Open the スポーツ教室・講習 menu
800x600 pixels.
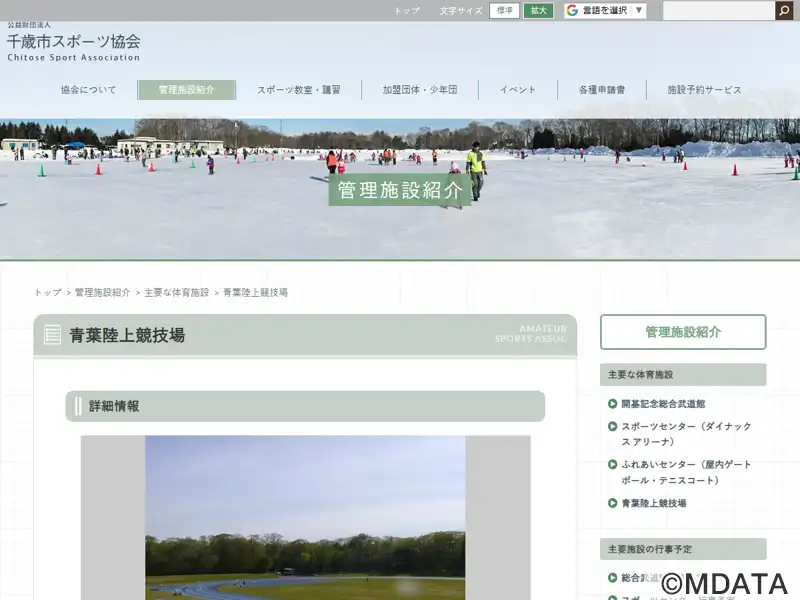(298, 90)
